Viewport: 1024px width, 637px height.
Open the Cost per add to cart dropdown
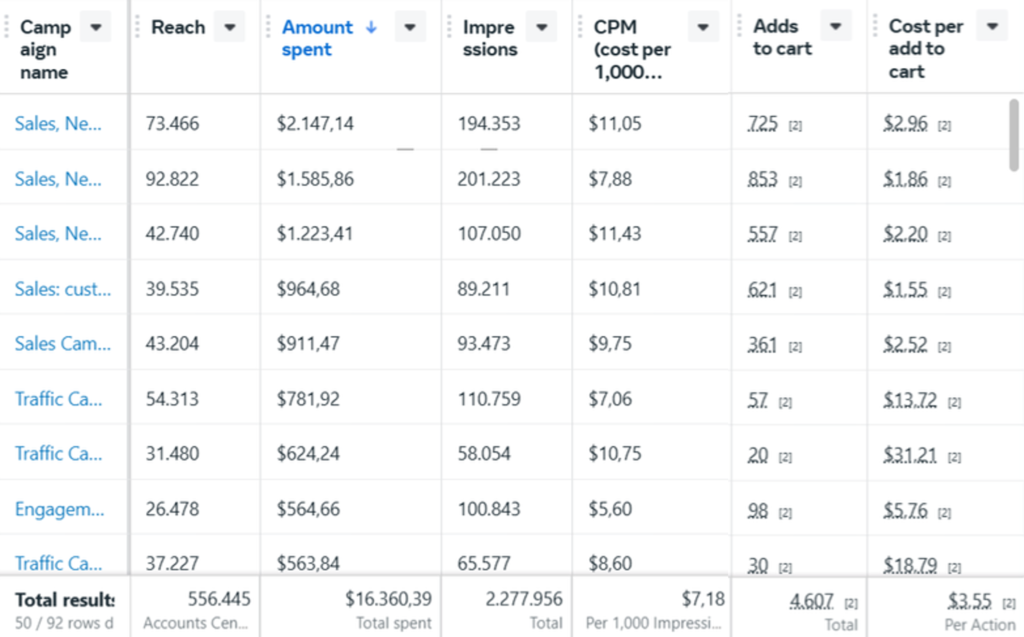(991, 27)
